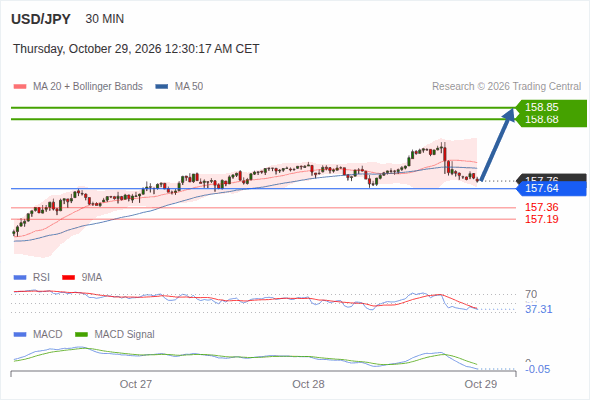Click the MA 20 + Bollinger Bands label

[x=88, y=87]
